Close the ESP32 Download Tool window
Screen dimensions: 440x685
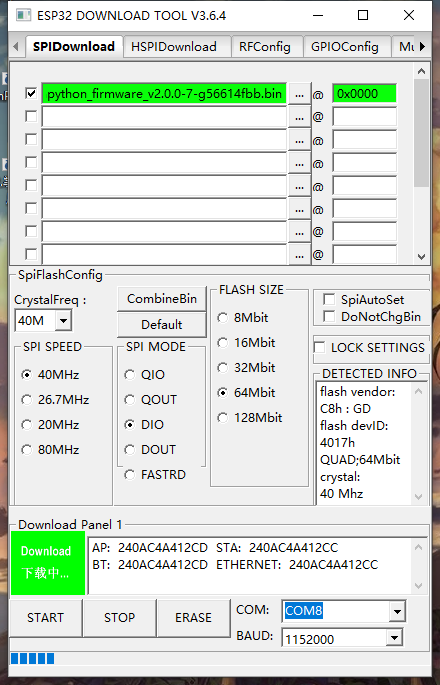(x=409, y=16)
